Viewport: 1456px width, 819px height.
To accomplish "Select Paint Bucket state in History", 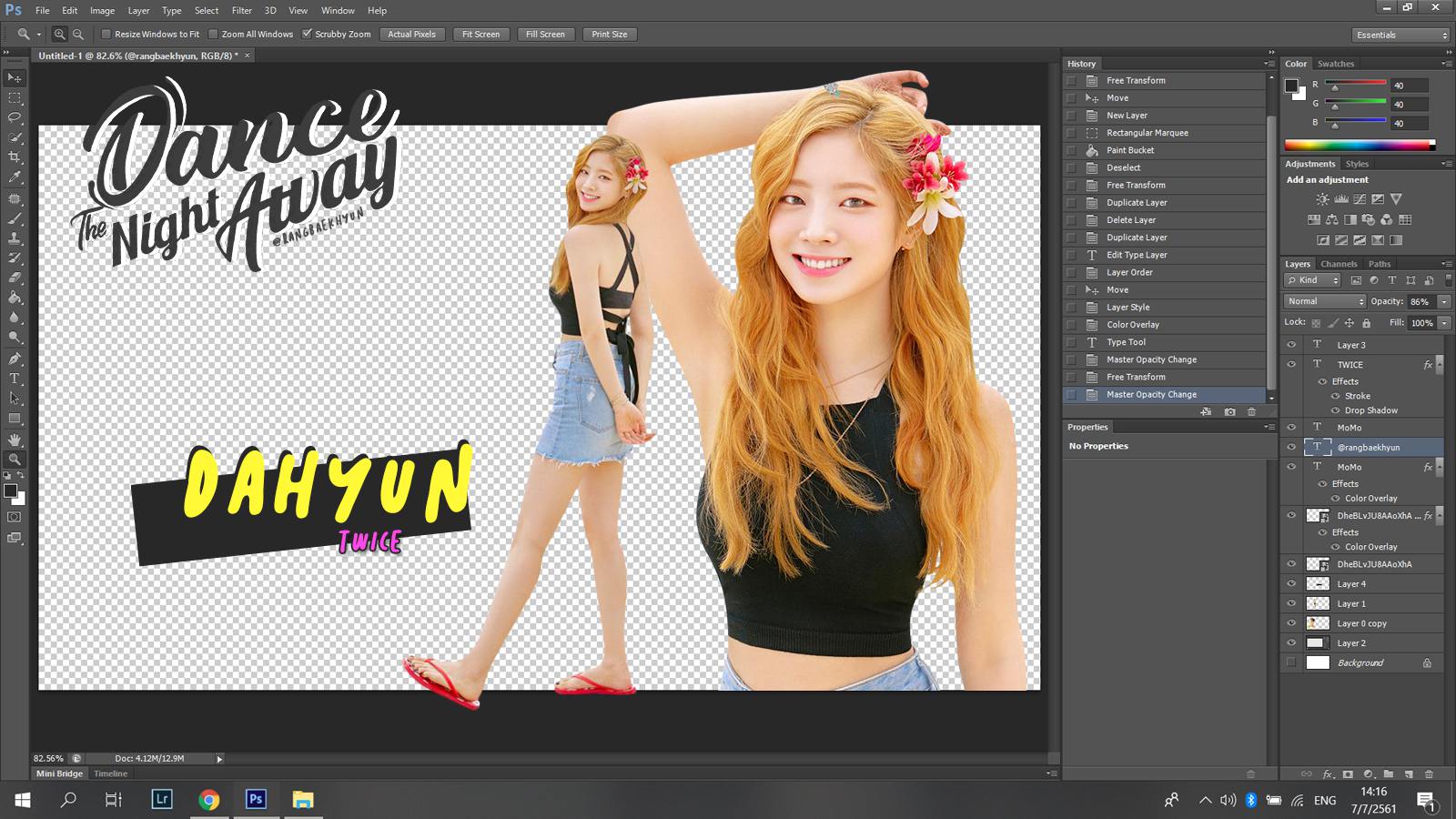I will [1164, 150].
